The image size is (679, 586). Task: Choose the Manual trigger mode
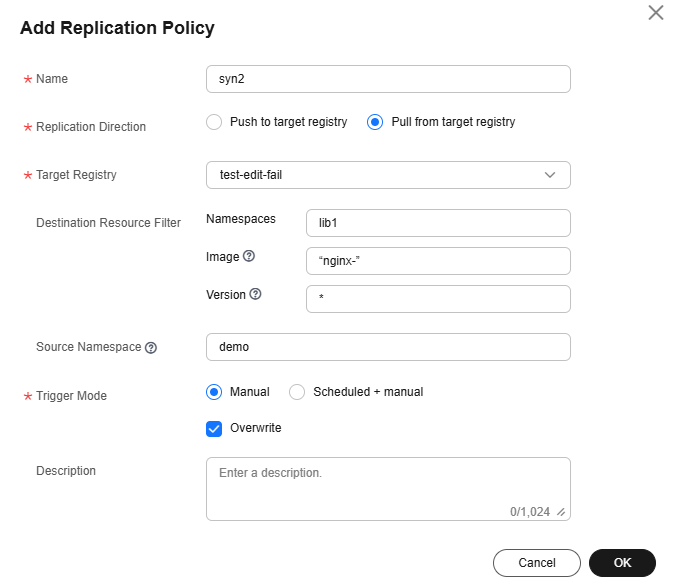[214, 392]
